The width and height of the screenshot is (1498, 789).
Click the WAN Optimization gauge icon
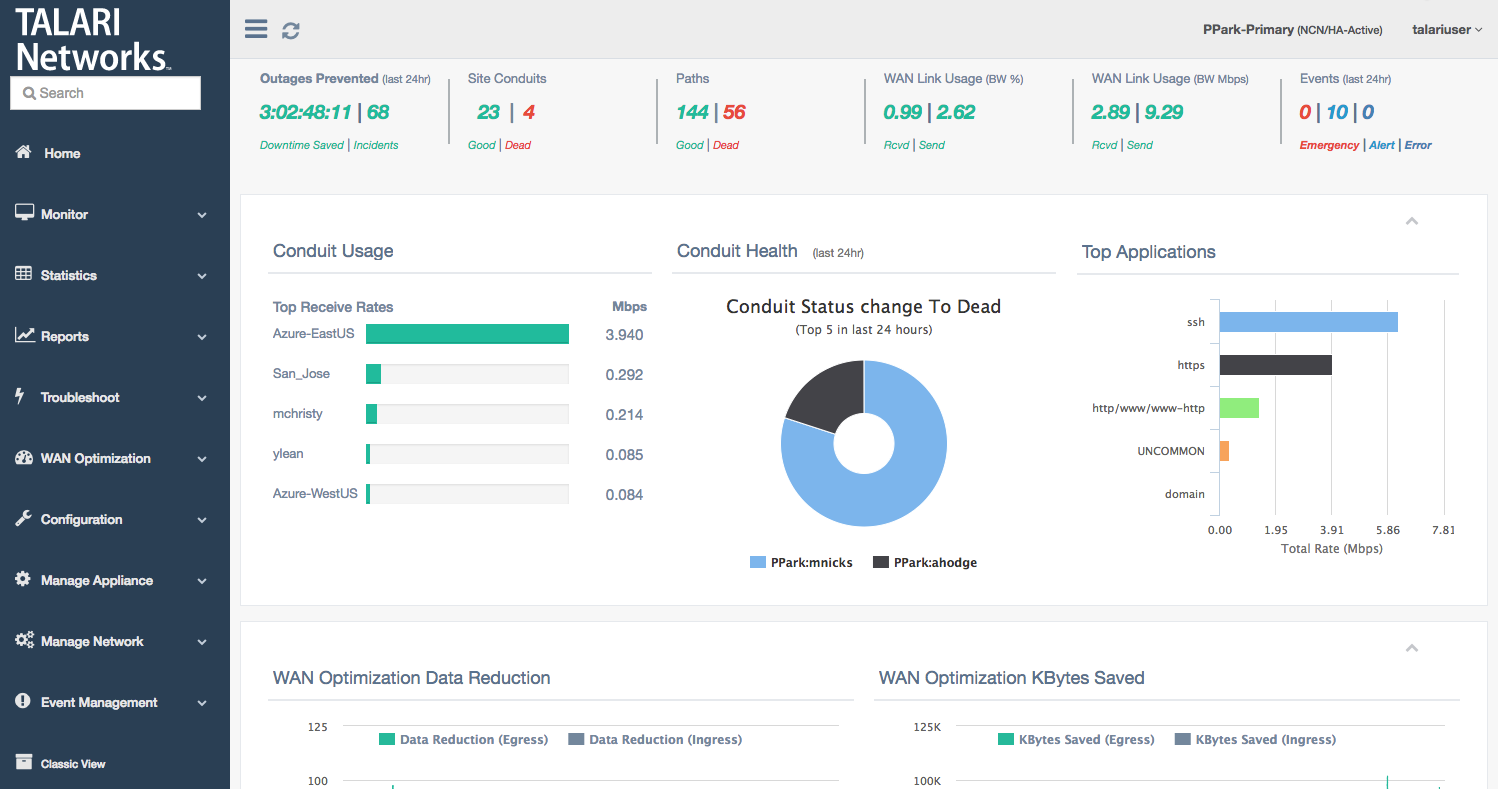24,458
